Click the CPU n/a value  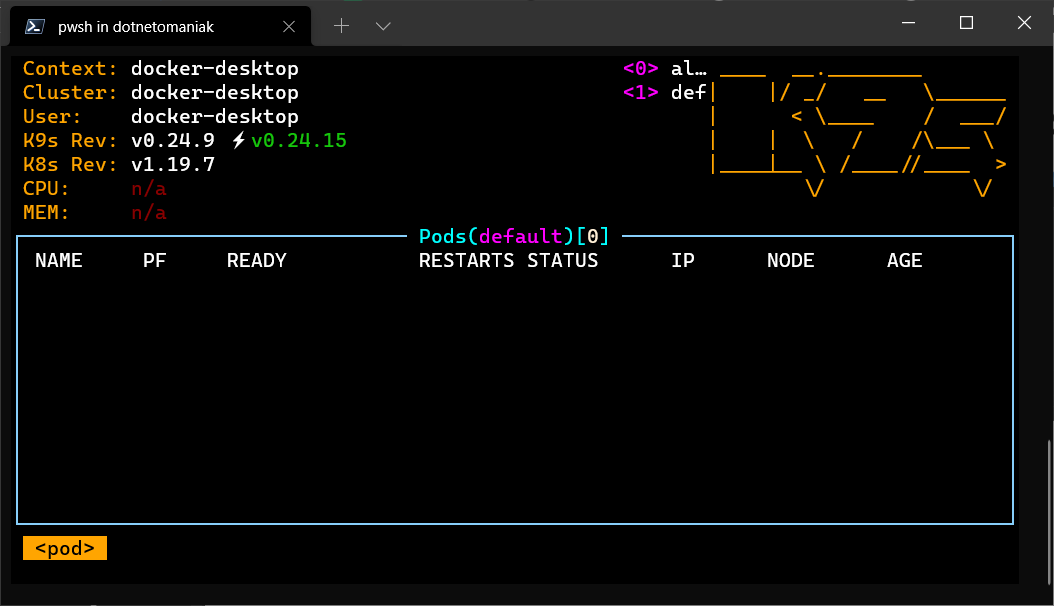tap(149, 189)
